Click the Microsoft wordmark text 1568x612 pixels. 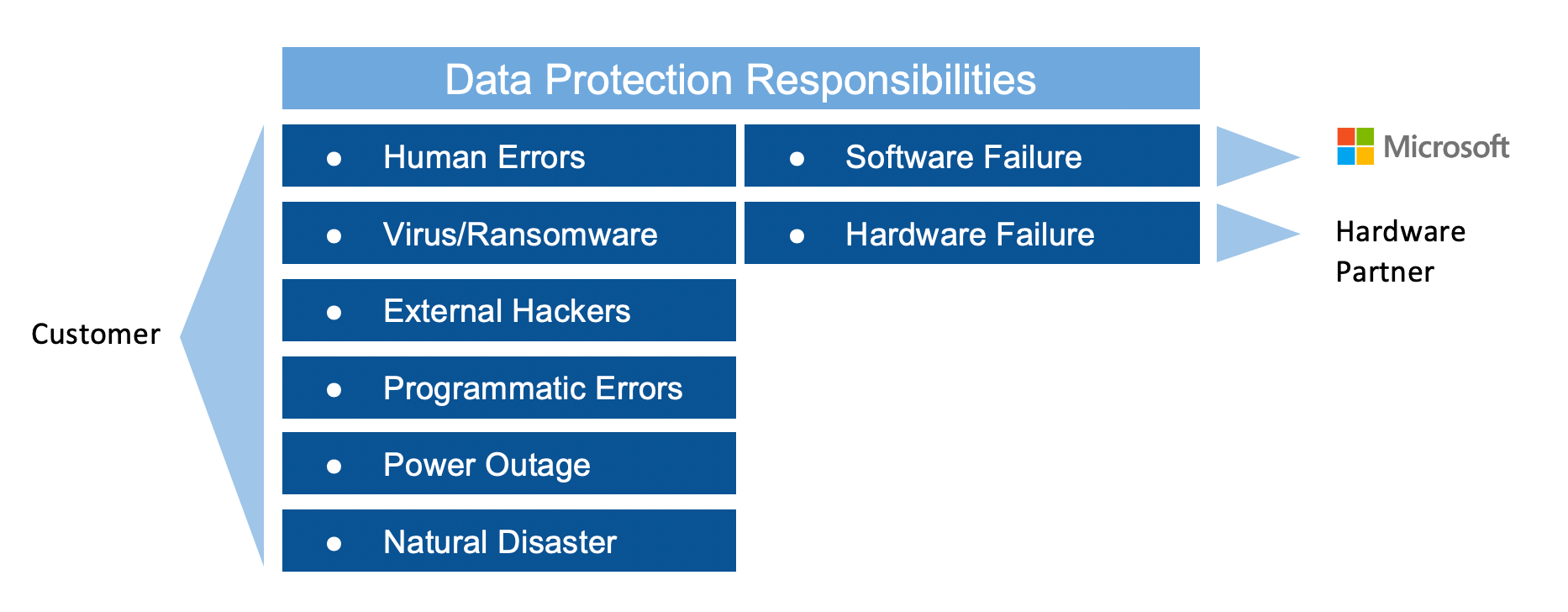tap(1445, 147)
